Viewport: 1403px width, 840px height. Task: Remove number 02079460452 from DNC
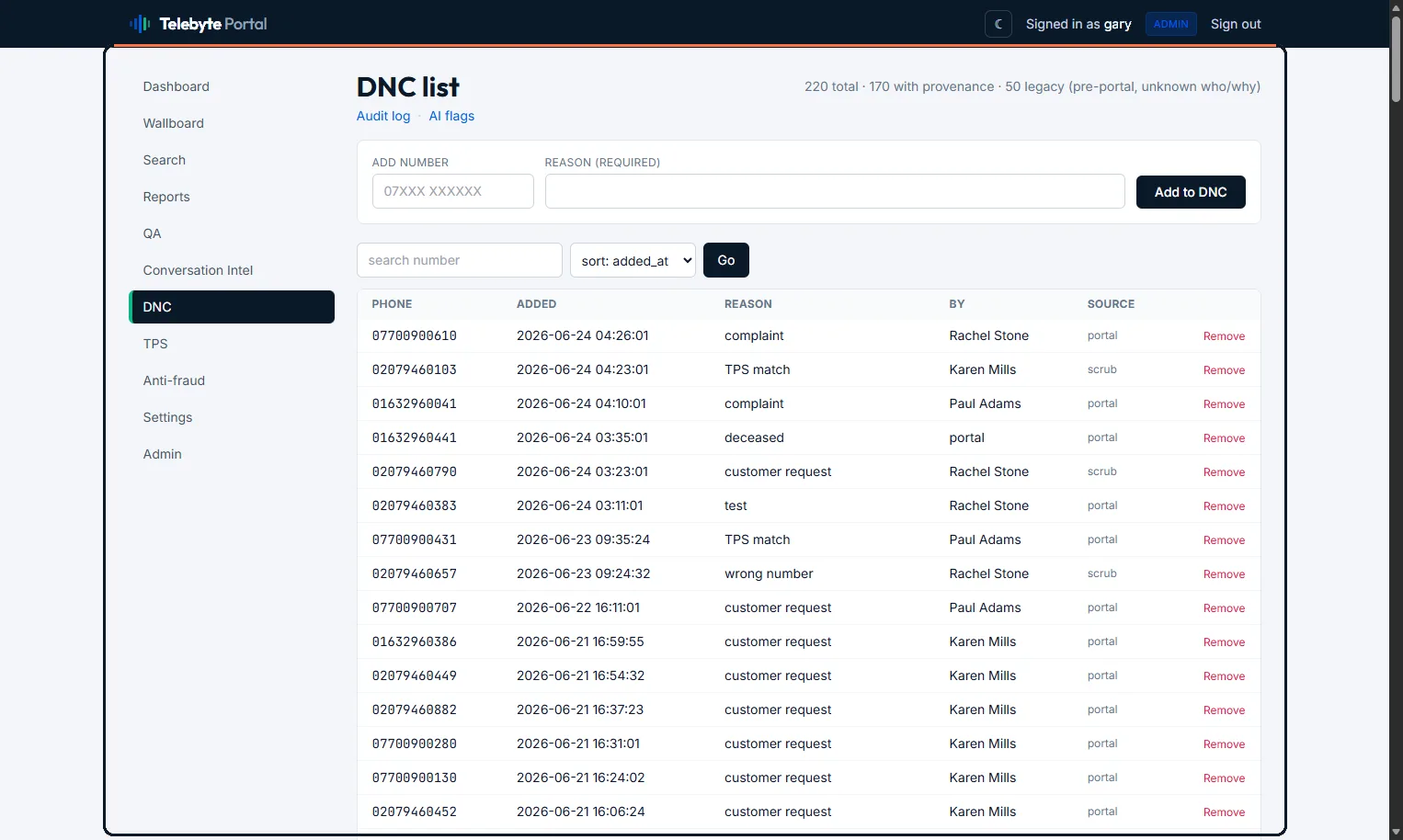pos(1224,812)
